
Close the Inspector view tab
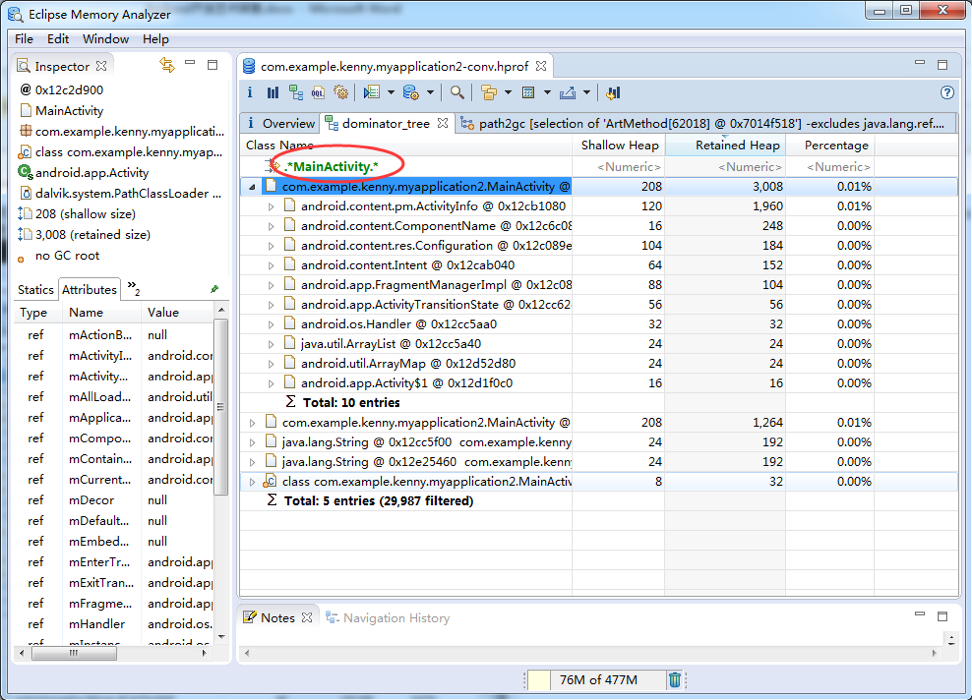(101, 66)
